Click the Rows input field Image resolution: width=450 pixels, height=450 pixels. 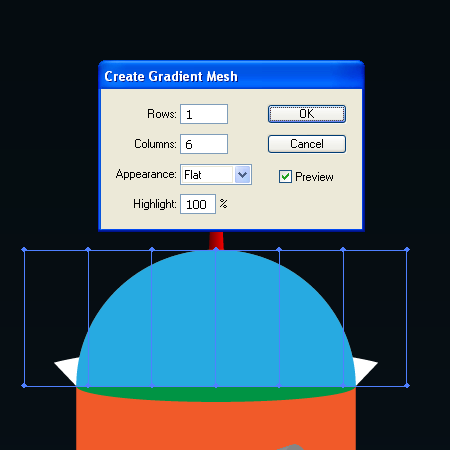[x=204, y=114]
